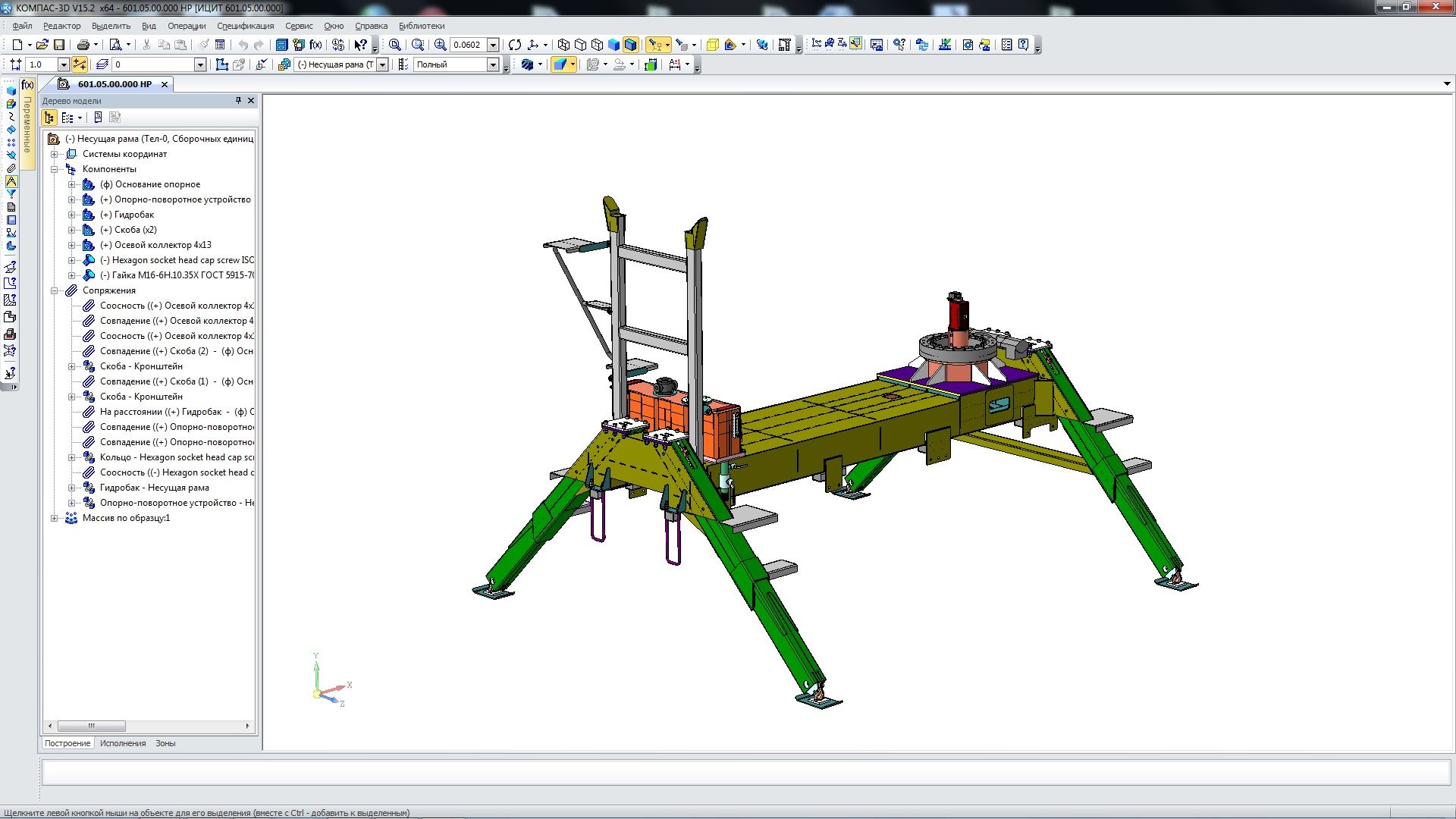Collapse the Сопряжения tree node

pos(55,290)
